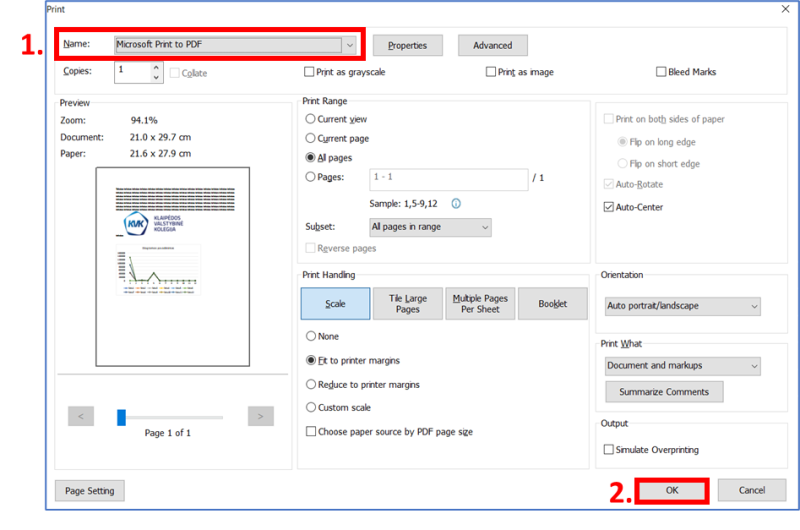Select the Current page radio button
The width and height of the screenshot is (800, 530).
311,138
